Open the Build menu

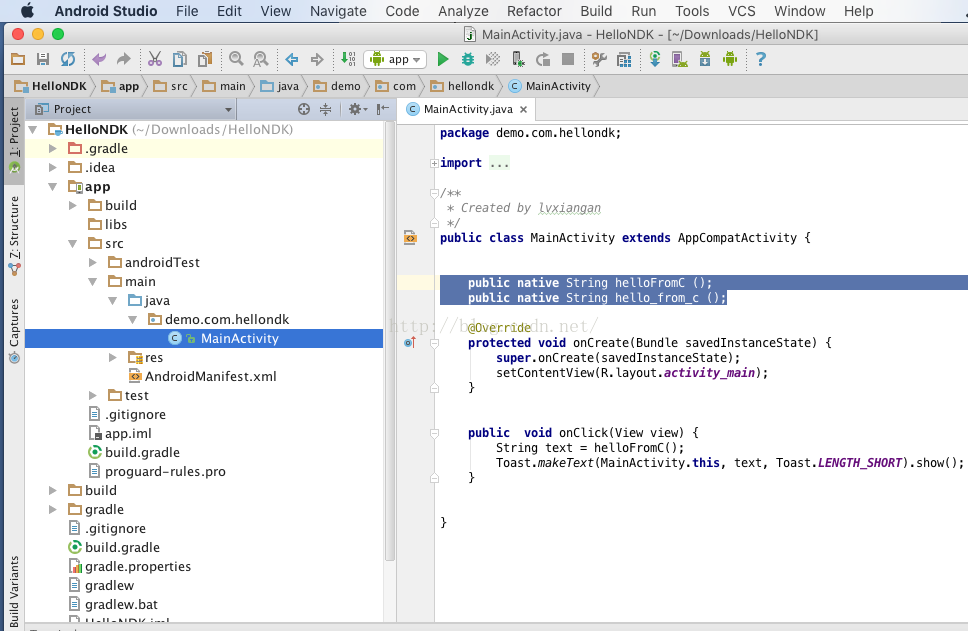click(596, 11)
